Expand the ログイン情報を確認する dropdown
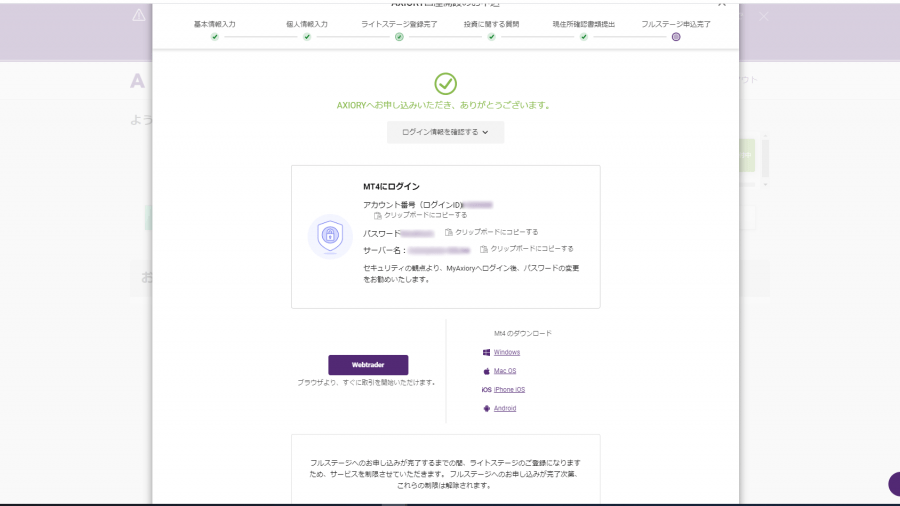This screenshot has height=506, width=900. click(445, 132)
